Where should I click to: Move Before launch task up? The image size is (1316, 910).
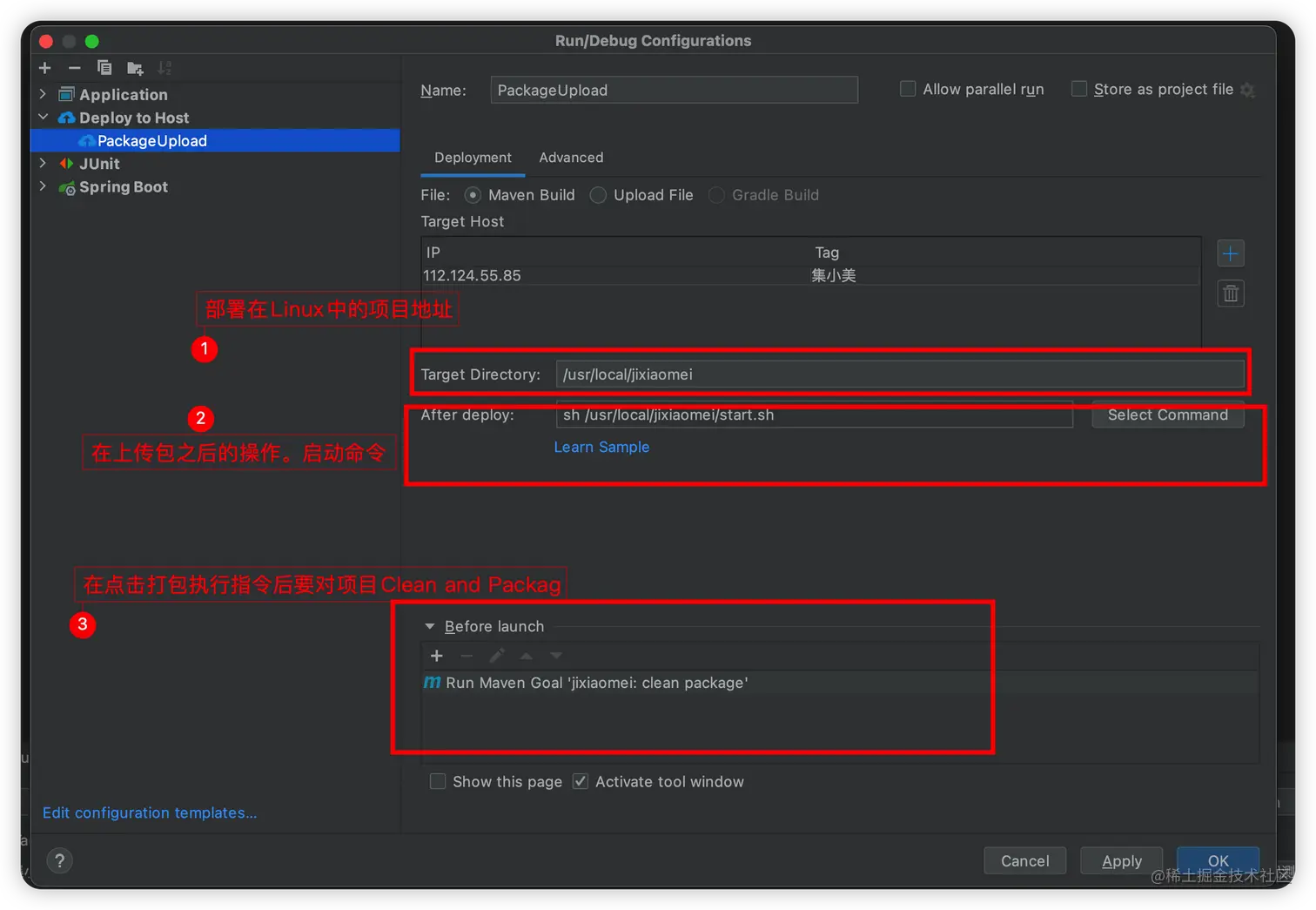(x=527, y=656)
